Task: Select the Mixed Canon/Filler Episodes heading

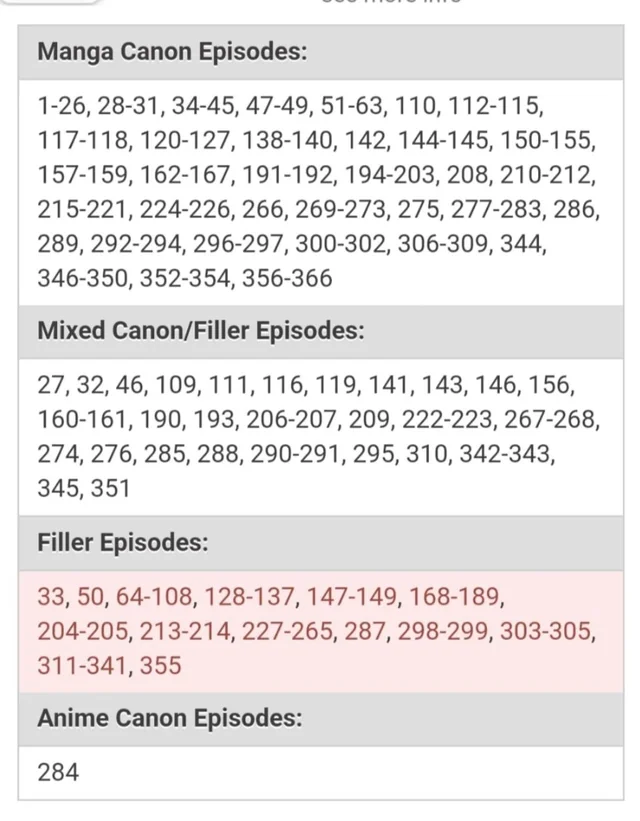Action: coord(201,330)
